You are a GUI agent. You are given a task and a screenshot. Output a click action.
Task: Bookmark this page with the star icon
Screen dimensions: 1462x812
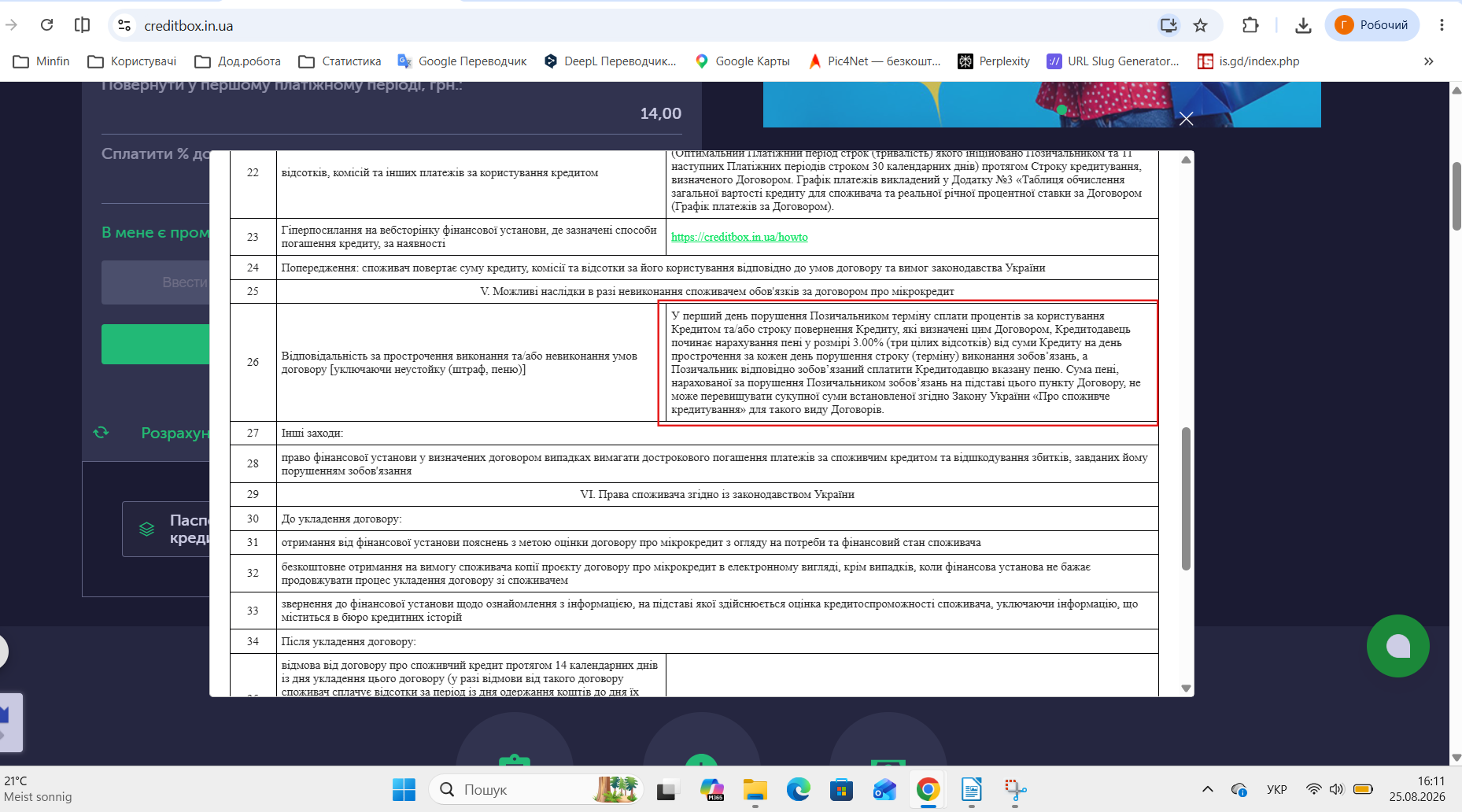coord(1200,25)
